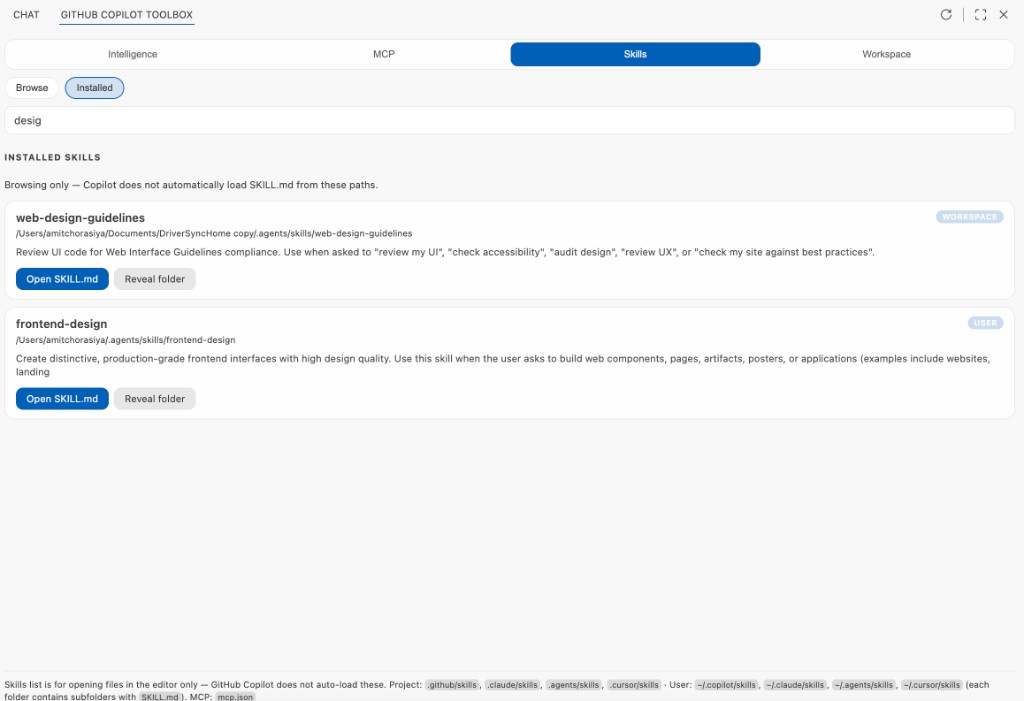Switch to the MCP tab
This screenshot has width=1024, height=701.
(384, 53)
